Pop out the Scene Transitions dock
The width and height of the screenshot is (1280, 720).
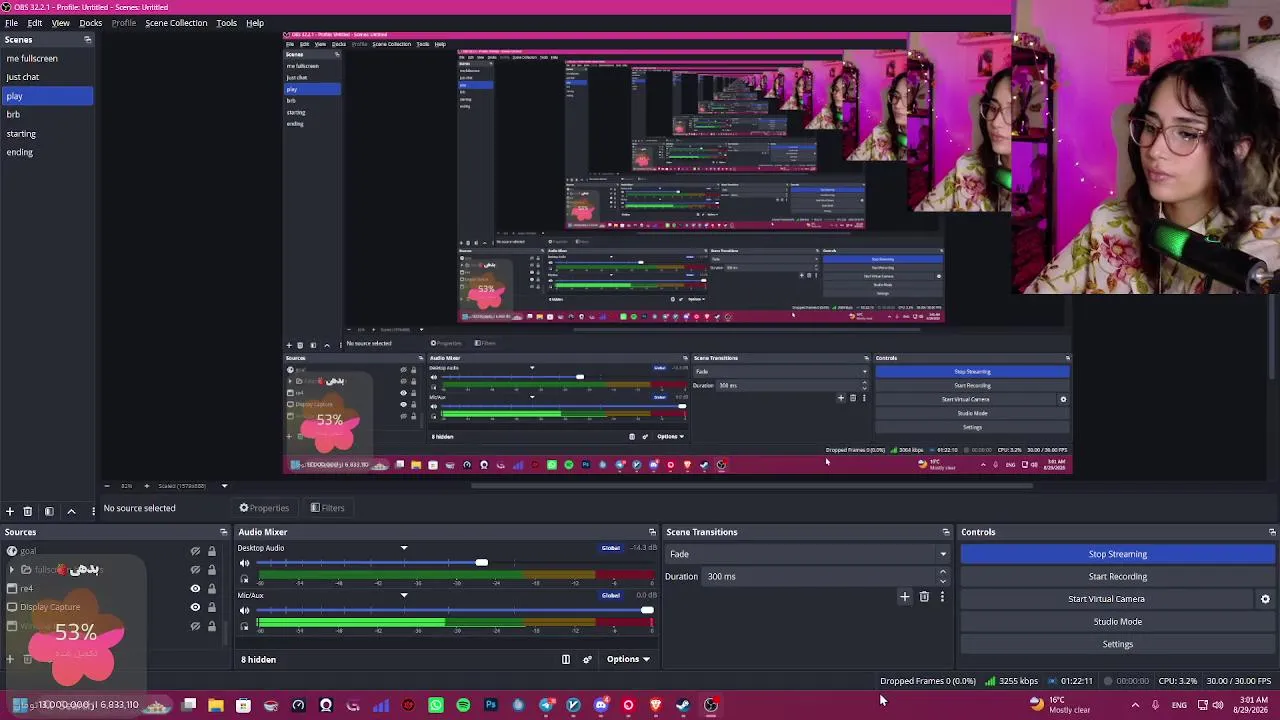(946, 532)
